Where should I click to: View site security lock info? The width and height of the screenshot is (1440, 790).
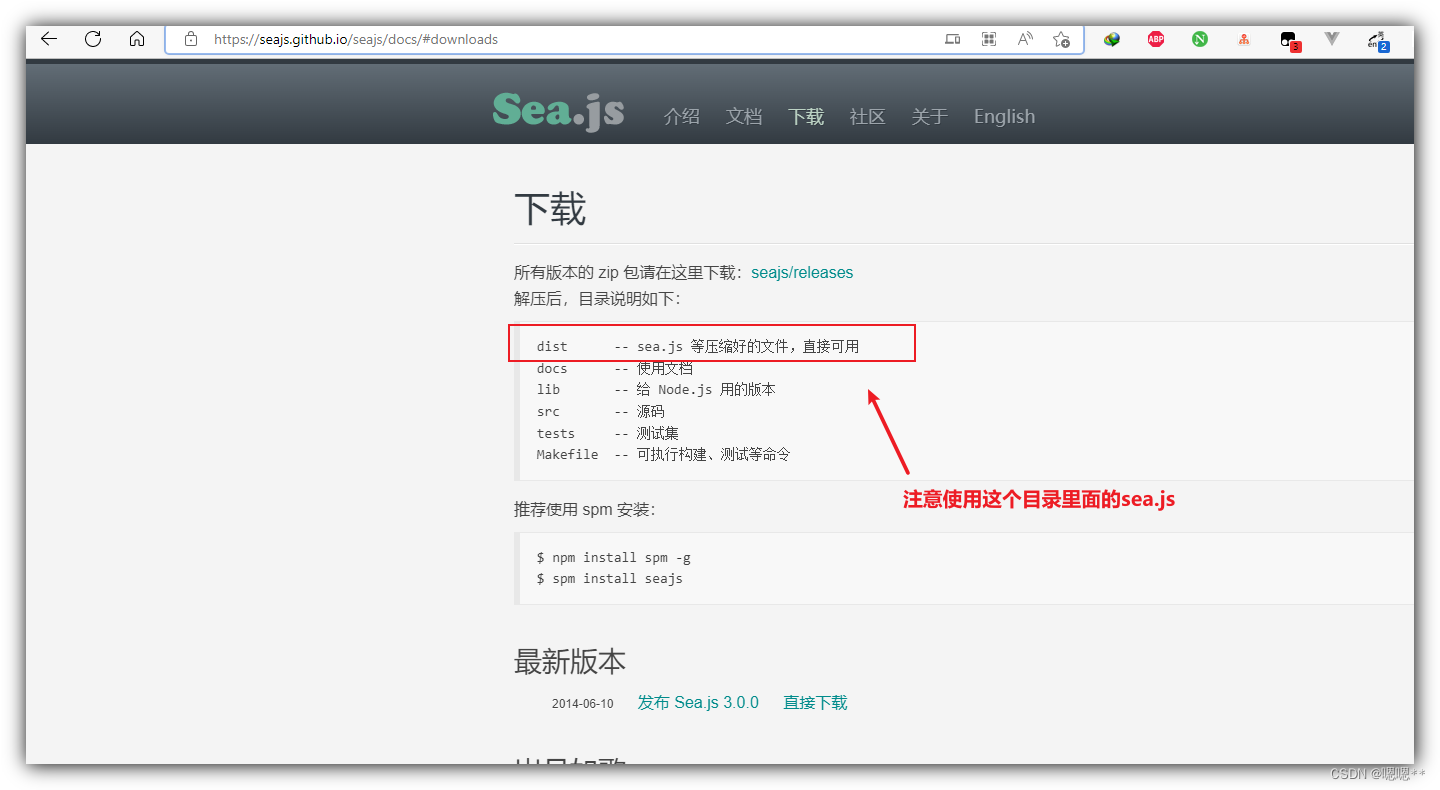tap(191, 40)
